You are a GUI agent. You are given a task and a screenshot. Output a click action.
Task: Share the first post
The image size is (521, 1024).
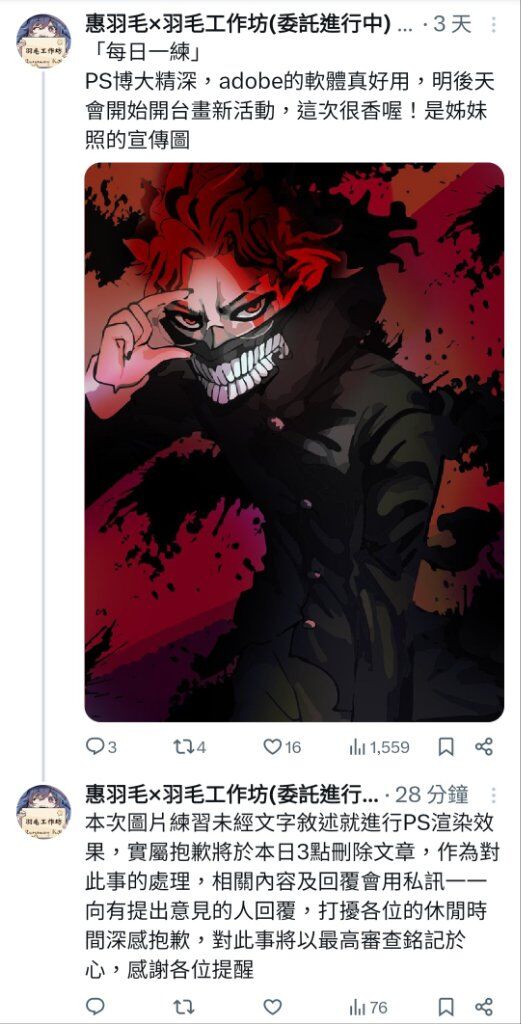click(484, 746)
